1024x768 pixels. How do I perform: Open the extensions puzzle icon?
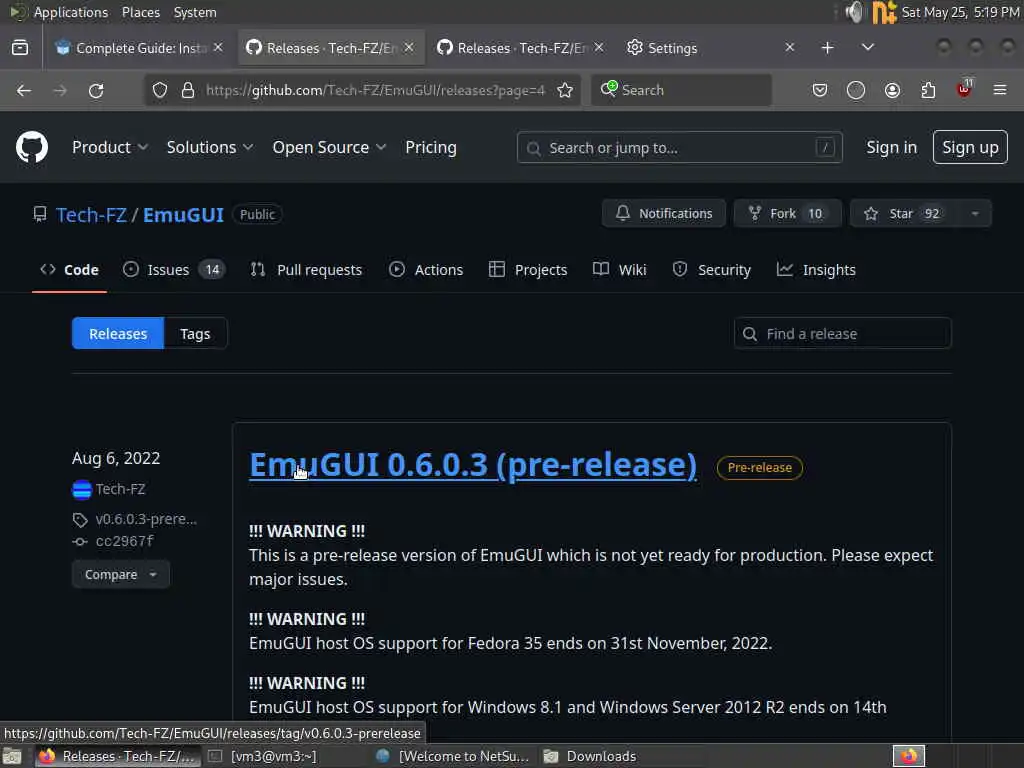[928, 90]
